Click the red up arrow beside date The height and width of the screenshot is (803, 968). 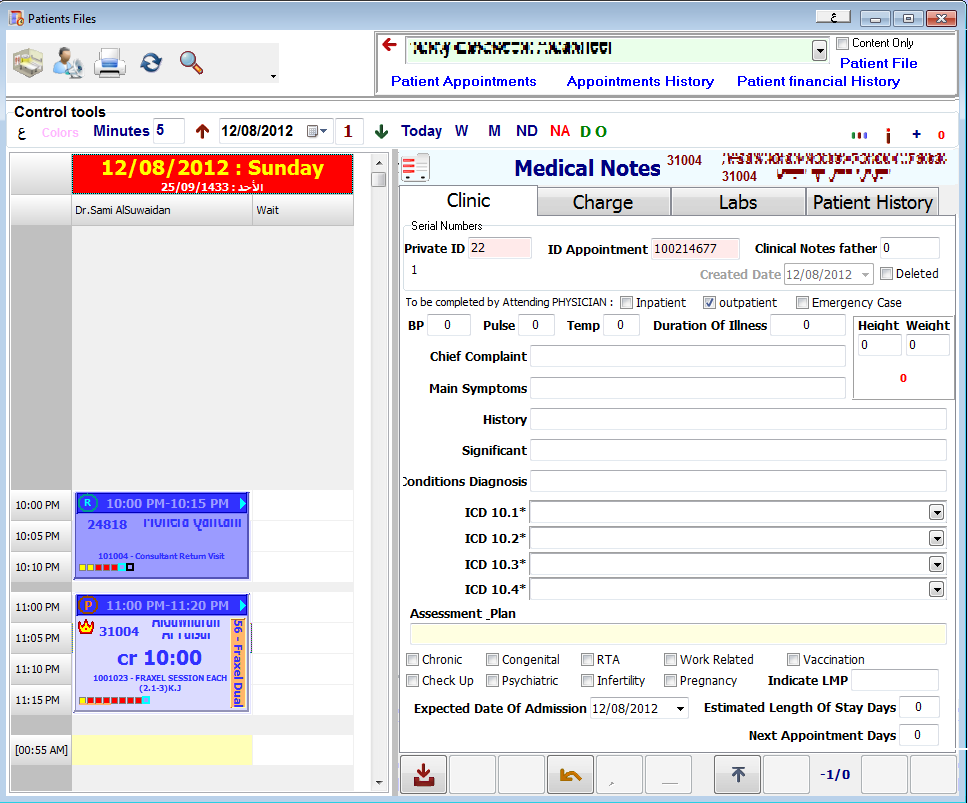click(203, 131)
